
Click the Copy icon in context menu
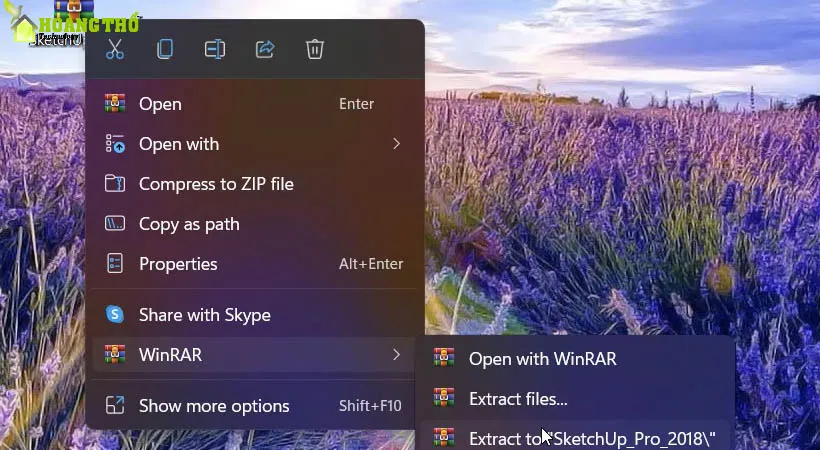coord(165,50)
